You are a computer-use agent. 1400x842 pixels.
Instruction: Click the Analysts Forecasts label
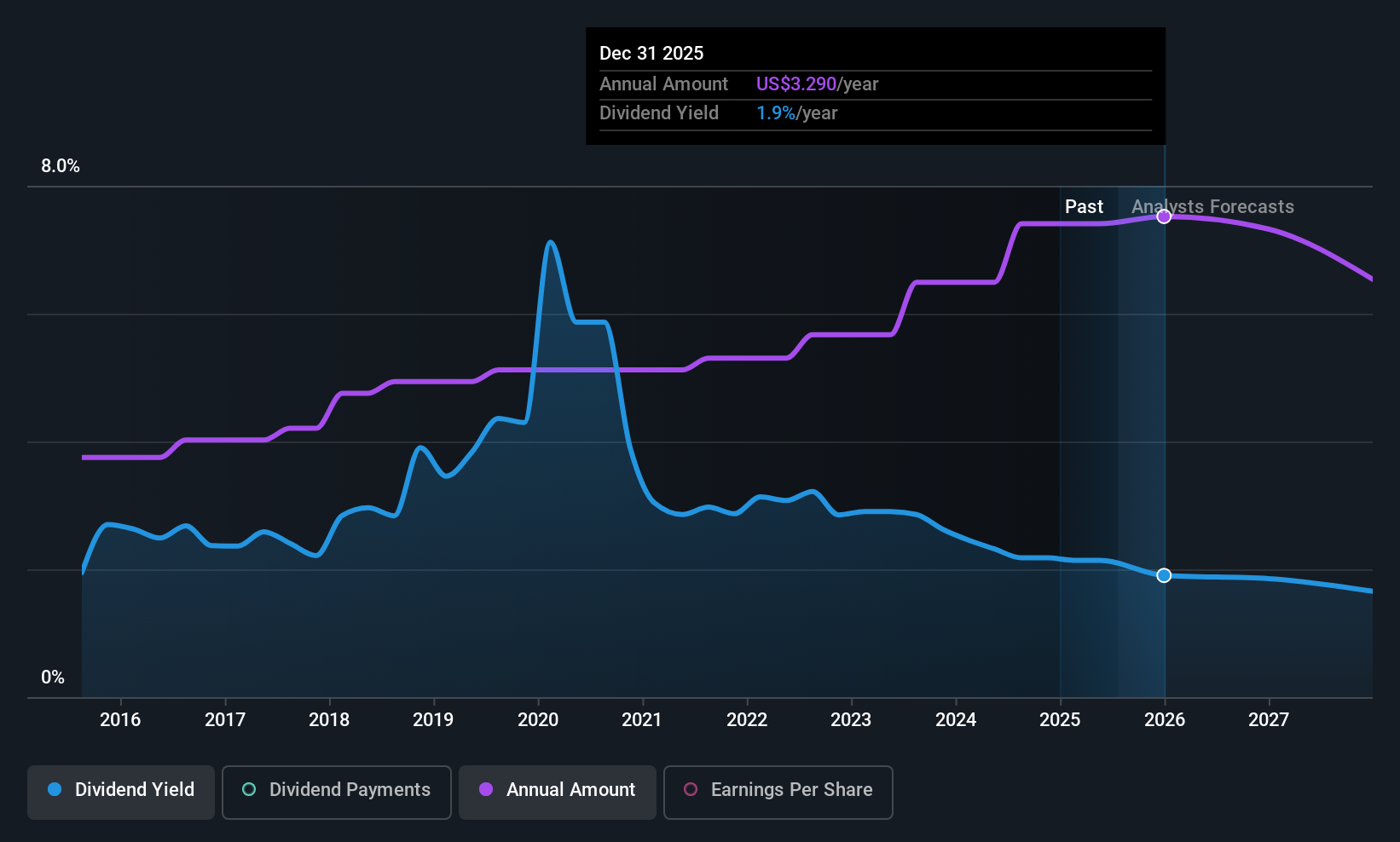(1212, 206)
